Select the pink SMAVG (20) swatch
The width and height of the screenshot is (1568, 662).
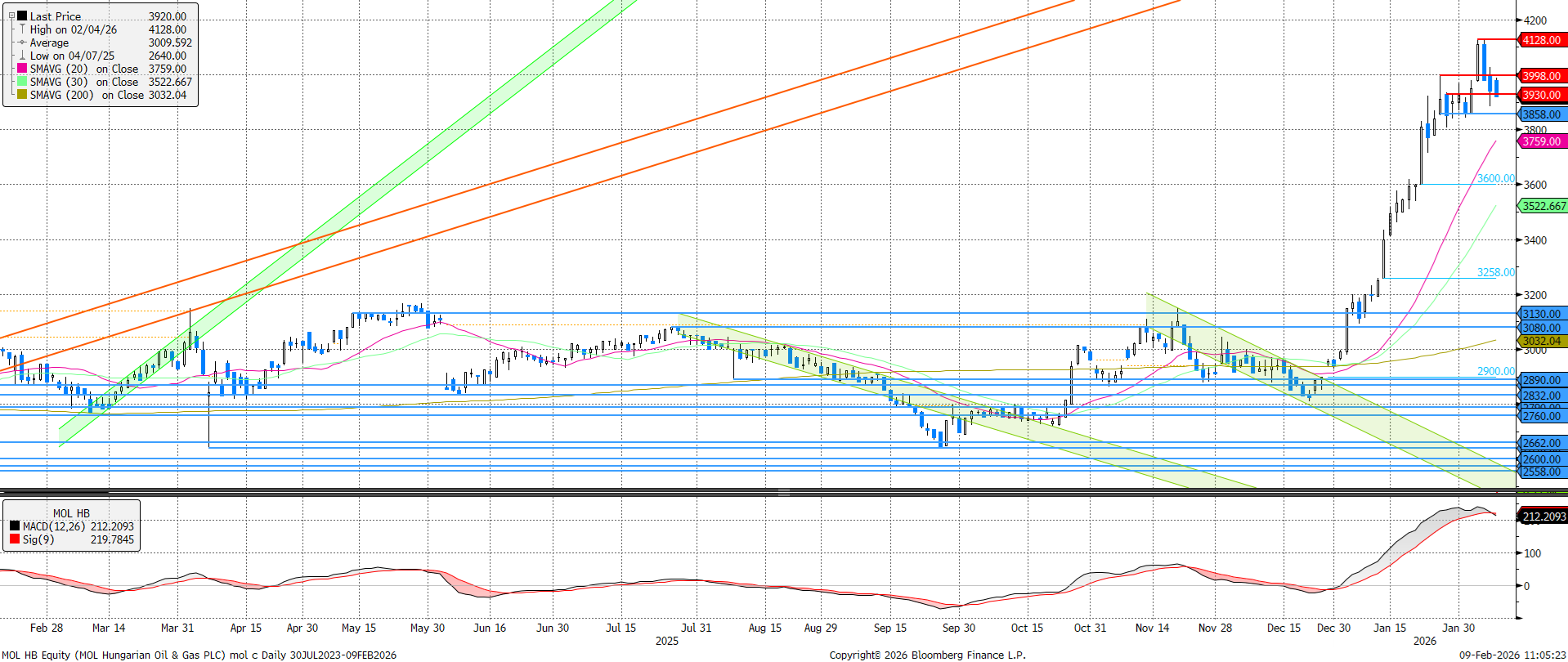pyautogui.click(x=22, y=69)
